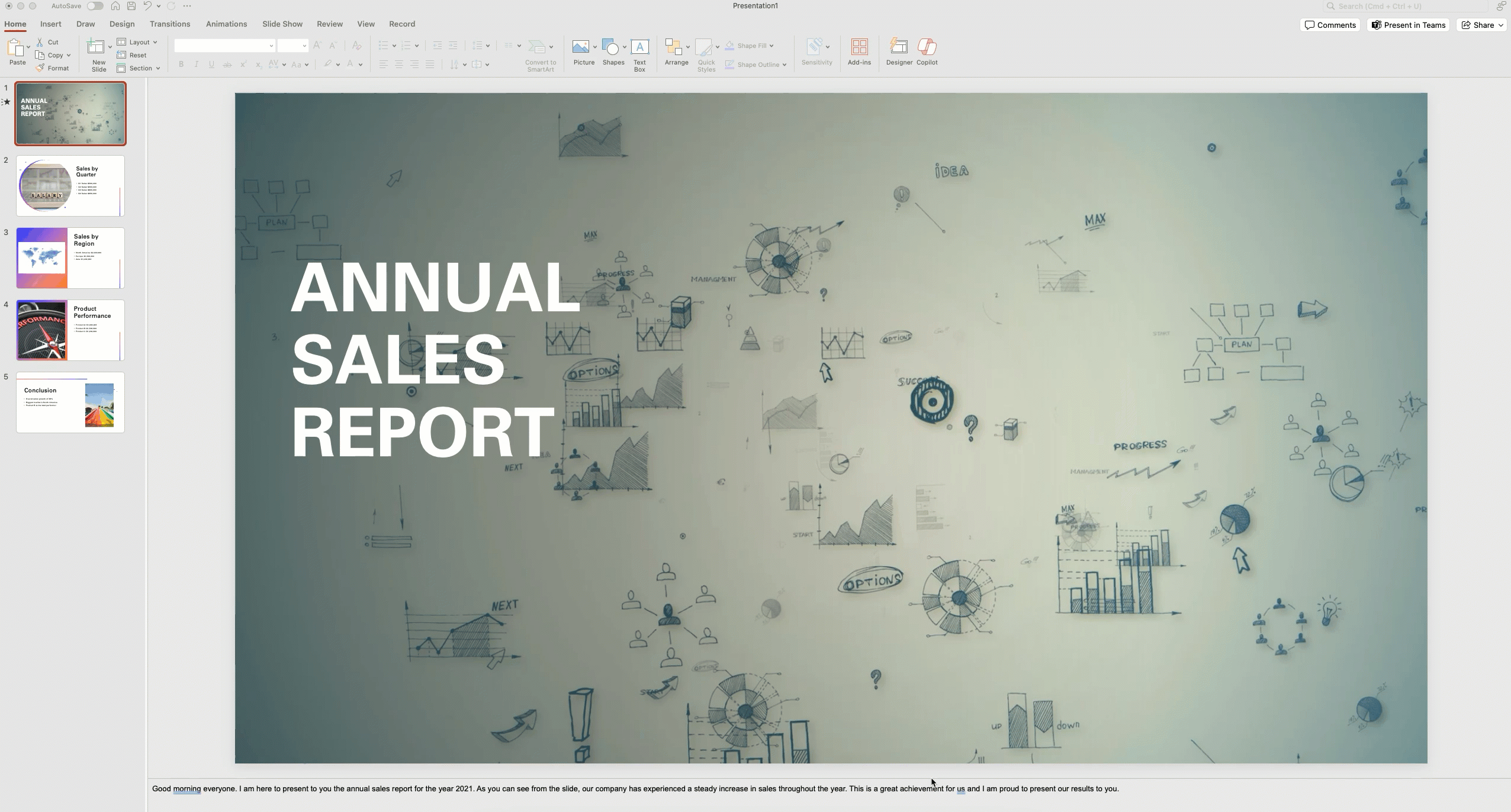Open the Shapes gallery icon

(x=610, y=47)
